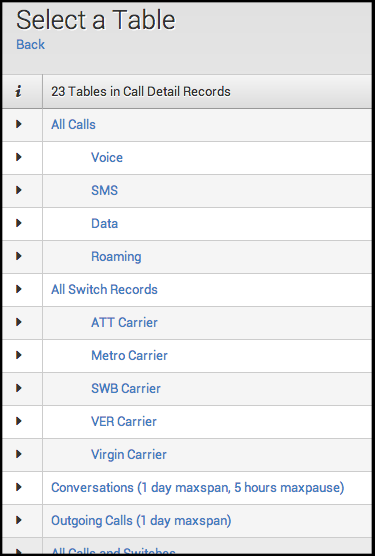This screenshot has width=375, height=556.
Task: Expand the Roaming row arrow
Action: point(19,256)
